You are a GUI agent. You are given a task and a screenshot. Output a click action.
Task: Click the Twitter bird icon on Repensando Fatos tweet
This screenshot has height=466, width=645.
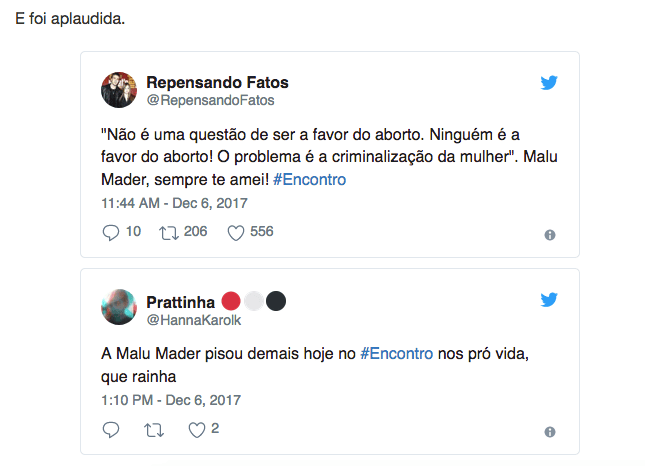pyautogui.click(x=549, y=83)
